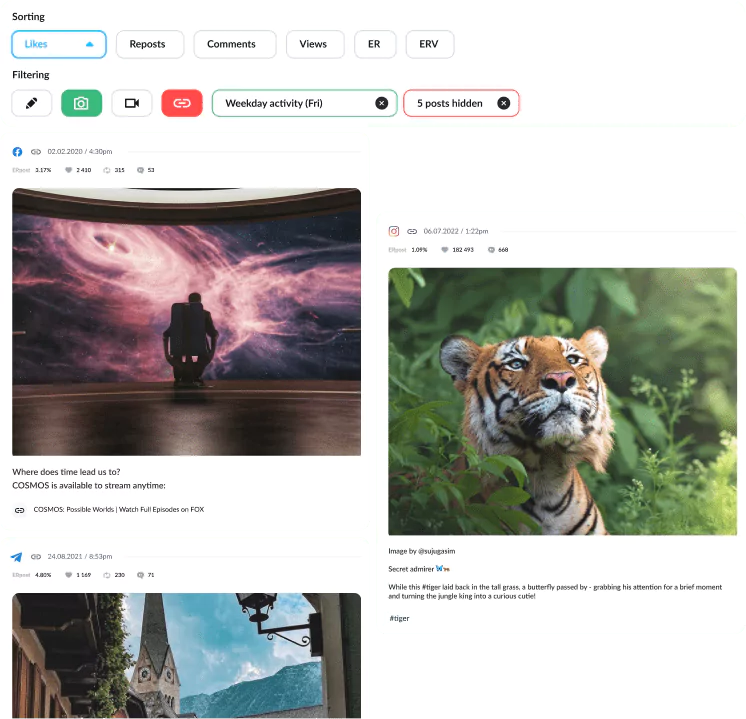Open the Telegram icon of 24.08.2021 post

point(17,557)
